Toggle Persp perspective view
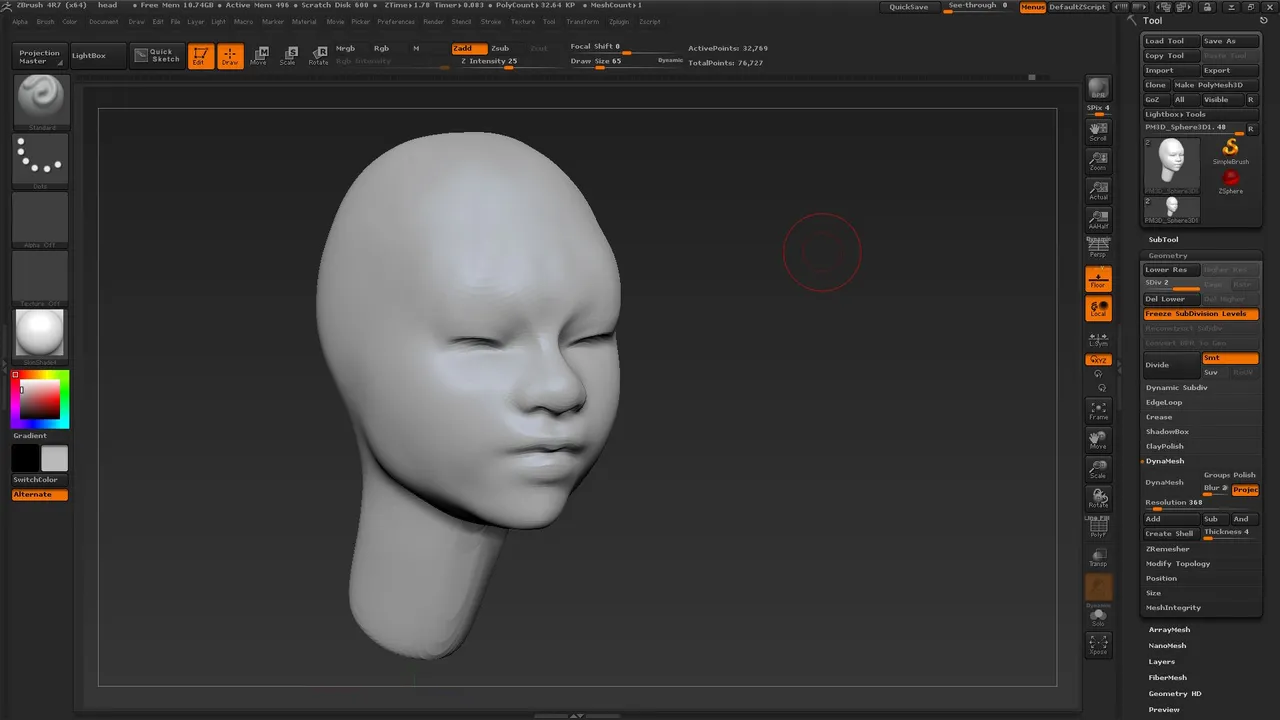The height and width of the screenshot is (720, 1280). click(1098, 248)
